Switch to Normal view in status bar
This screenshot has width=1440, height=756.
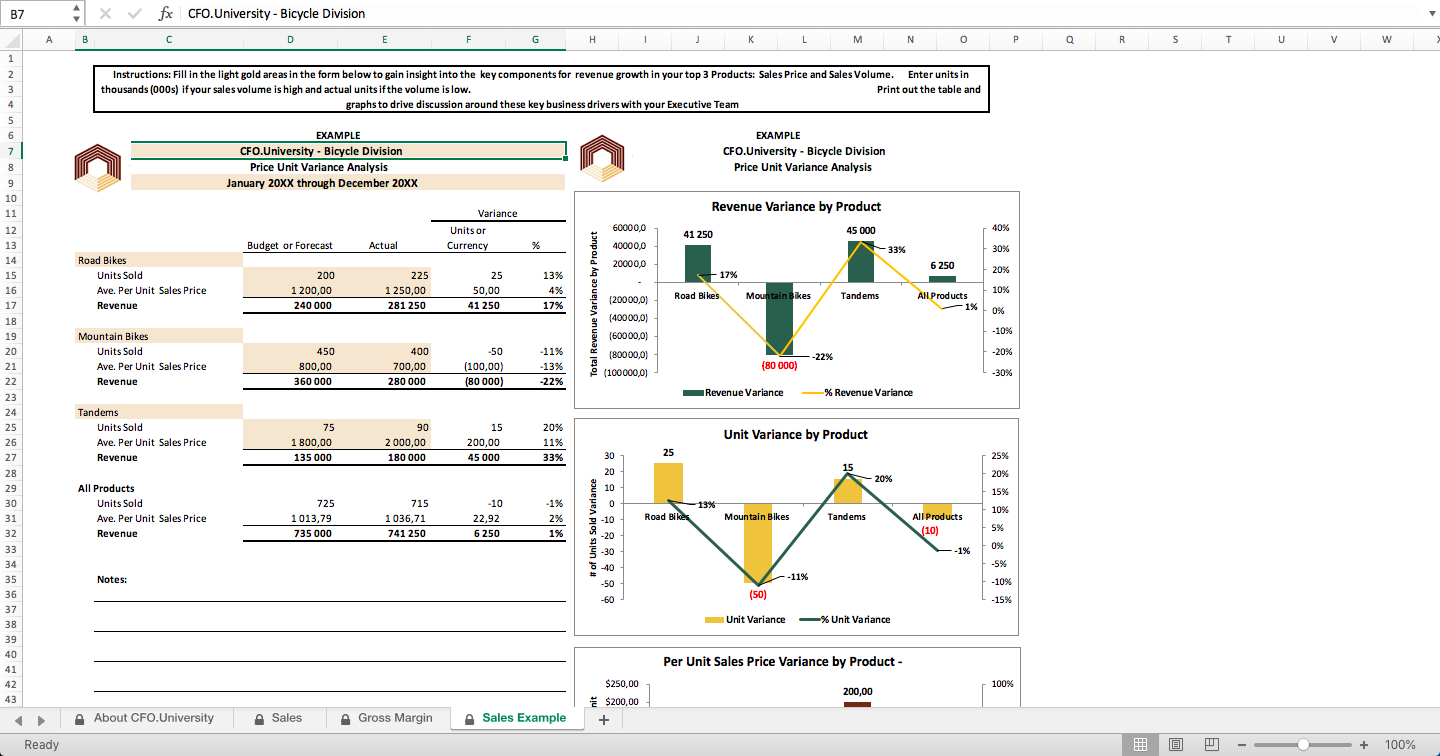coord(1139,744)
